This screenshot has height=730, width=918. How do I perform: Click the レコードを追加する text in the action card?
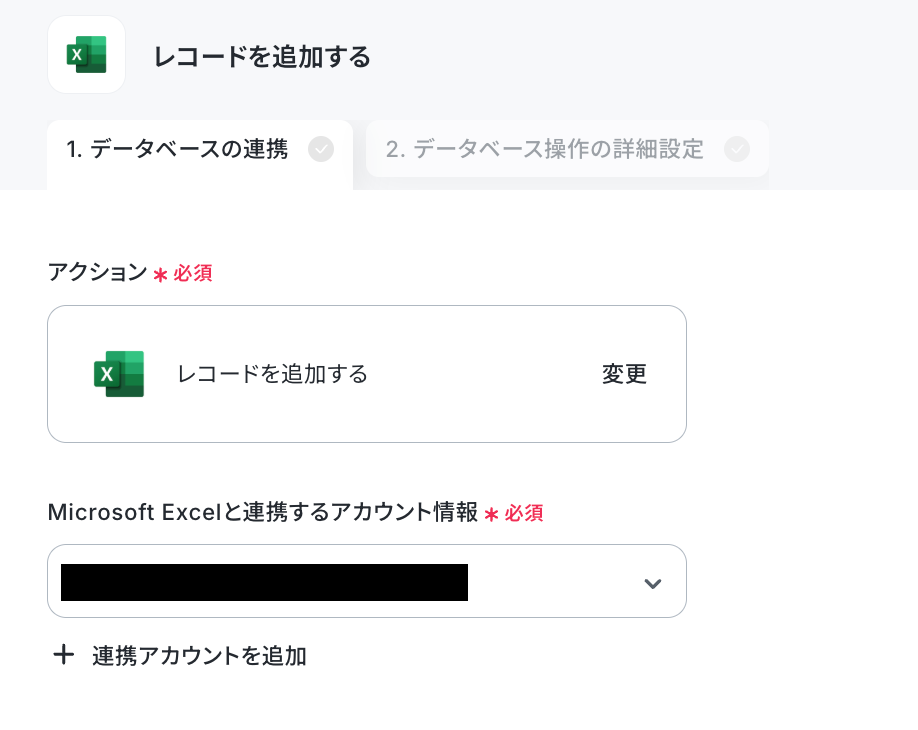coord(272,374)
